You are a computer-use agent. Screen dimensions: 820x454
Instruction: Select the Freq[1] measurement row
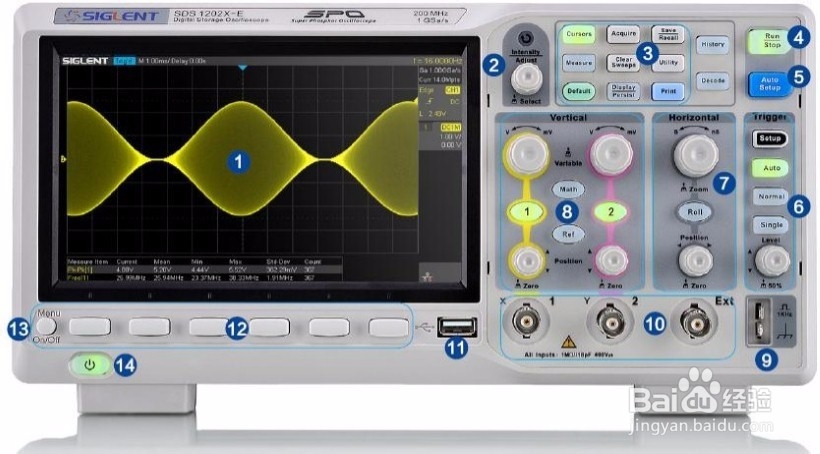[x=204, y=278]
